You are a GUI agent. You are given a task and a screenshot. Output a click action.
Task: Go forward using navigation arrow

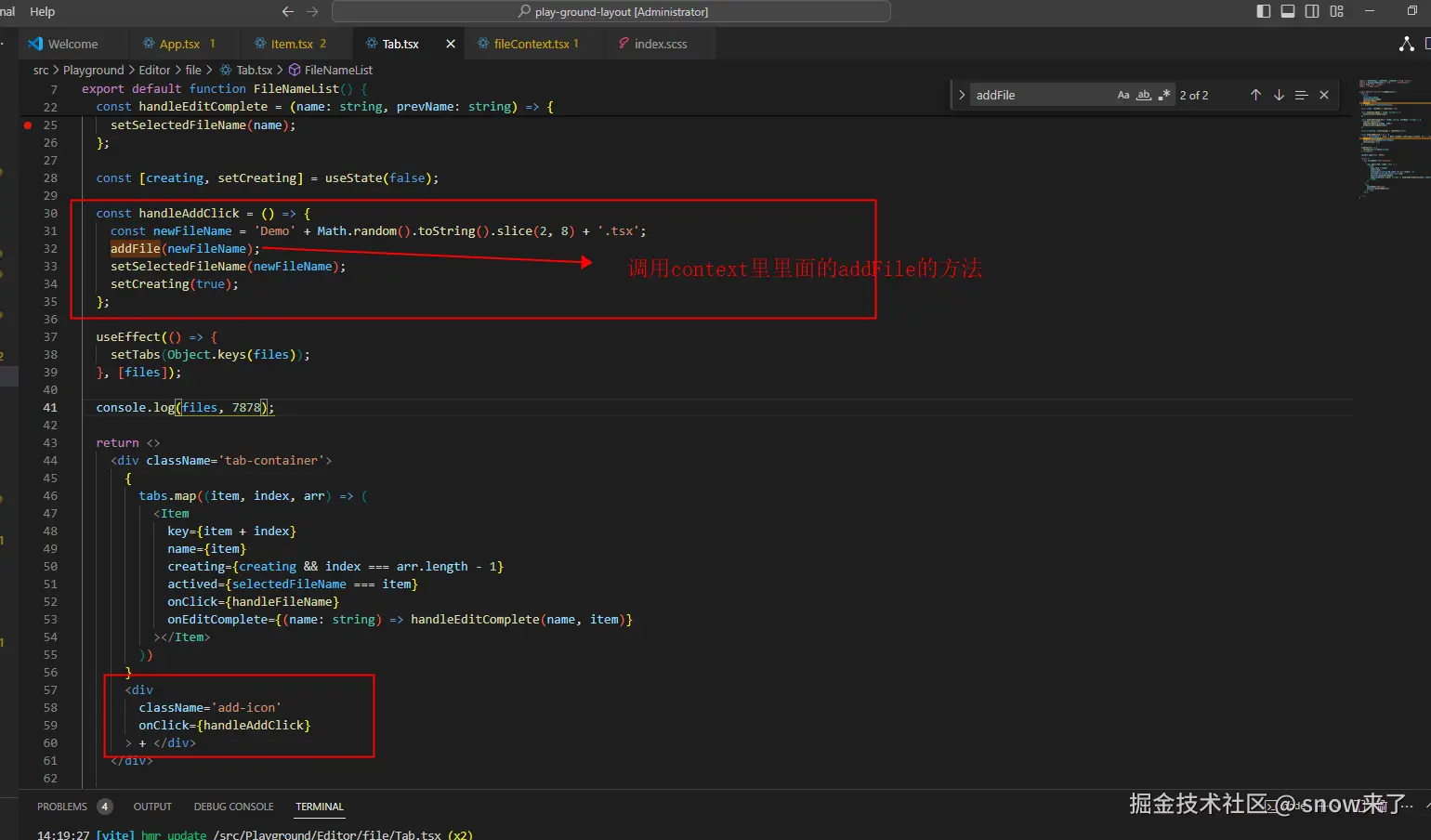coord(312,11)
